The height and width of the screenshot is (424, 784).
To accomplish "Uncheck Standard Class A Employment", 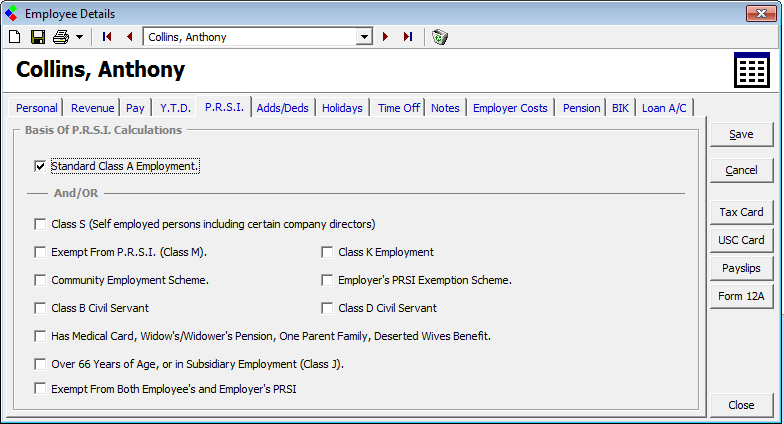I will click(40, 166).
